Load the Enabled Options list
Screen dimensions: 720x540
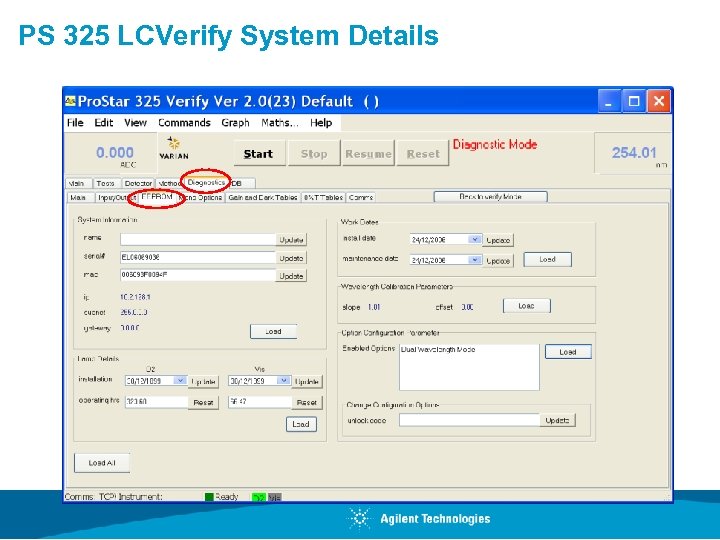coord(568,352)
